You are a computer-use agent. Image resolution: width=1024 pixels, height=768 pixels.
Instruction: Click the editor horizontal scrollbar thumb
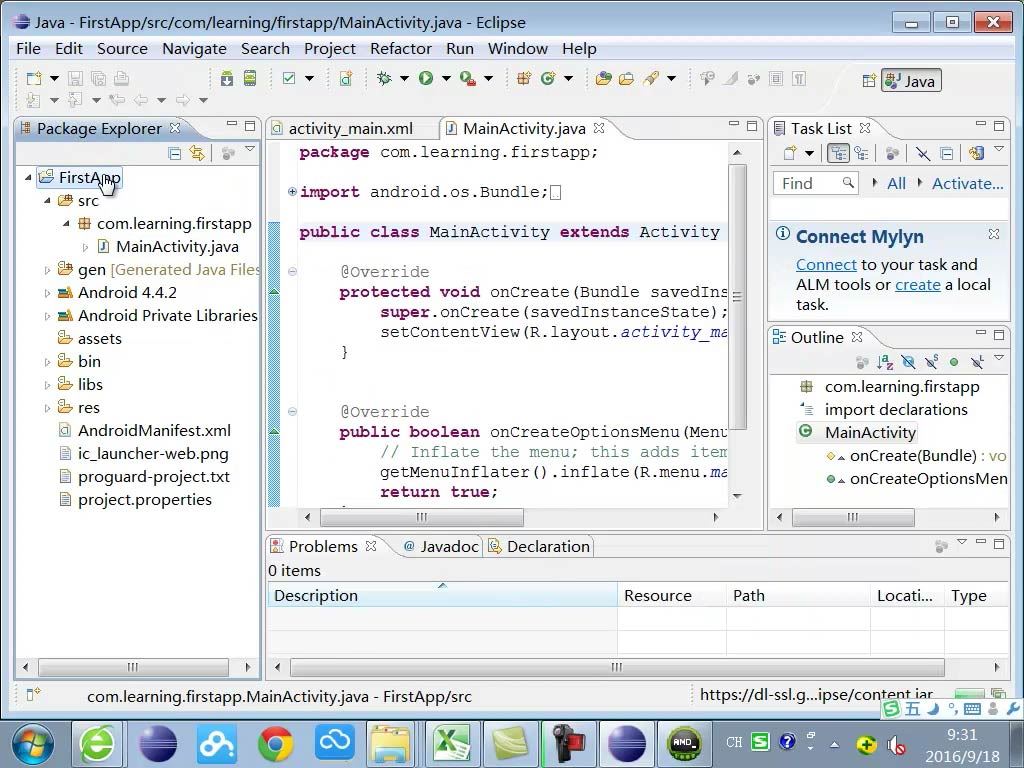click(421, 517)
